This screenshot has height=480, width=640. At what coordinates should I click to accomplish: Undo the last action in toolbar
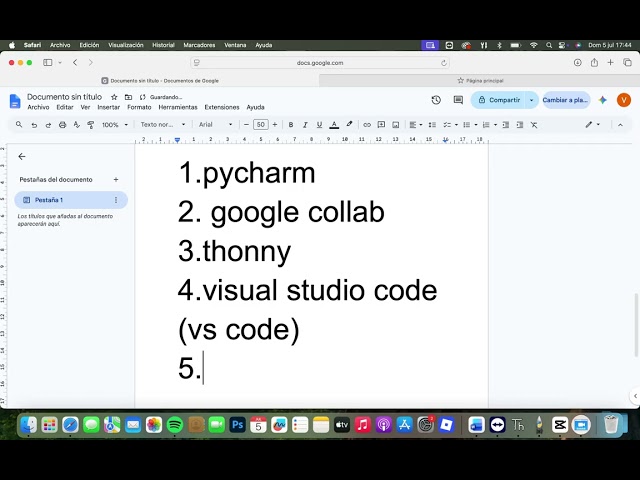coord(34,125)
